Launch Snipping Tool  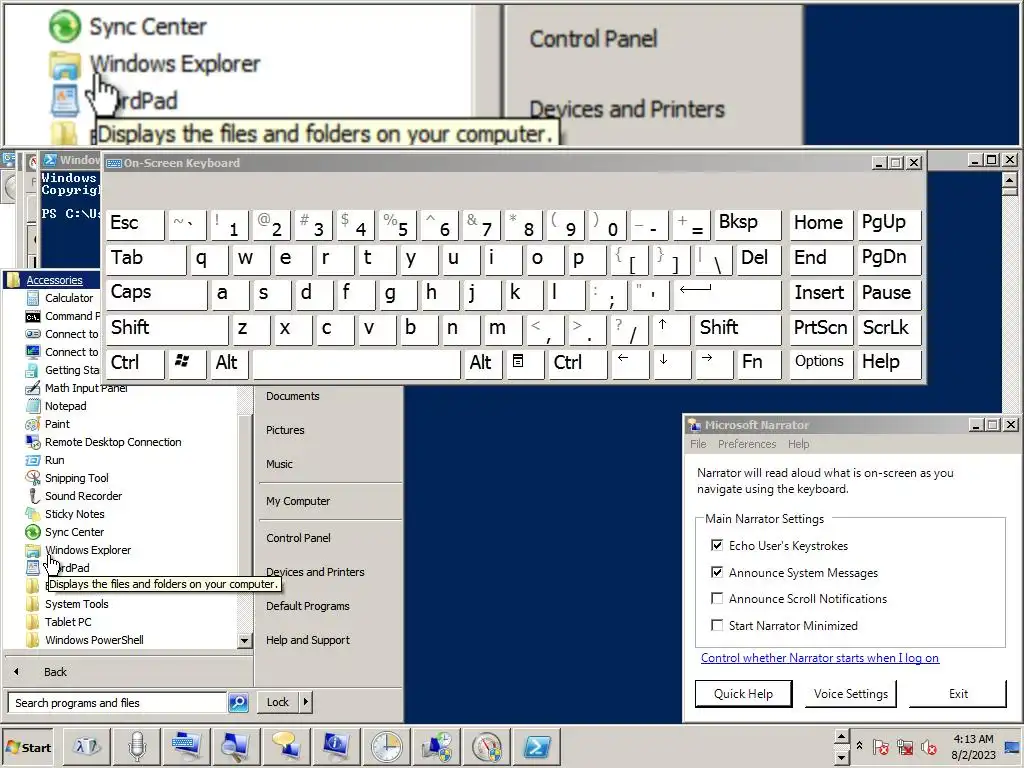pos(67,478)
